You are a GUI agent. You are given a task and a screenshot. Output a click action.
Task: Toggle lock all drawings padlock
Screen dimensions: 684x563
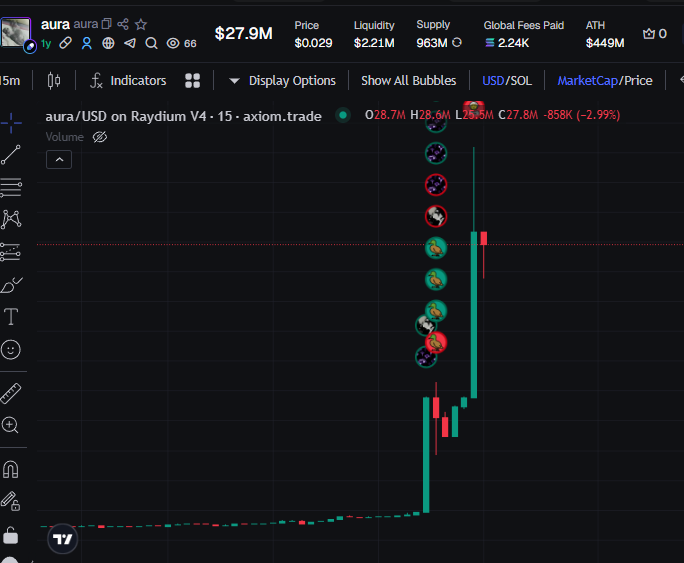tap(10, 535)
